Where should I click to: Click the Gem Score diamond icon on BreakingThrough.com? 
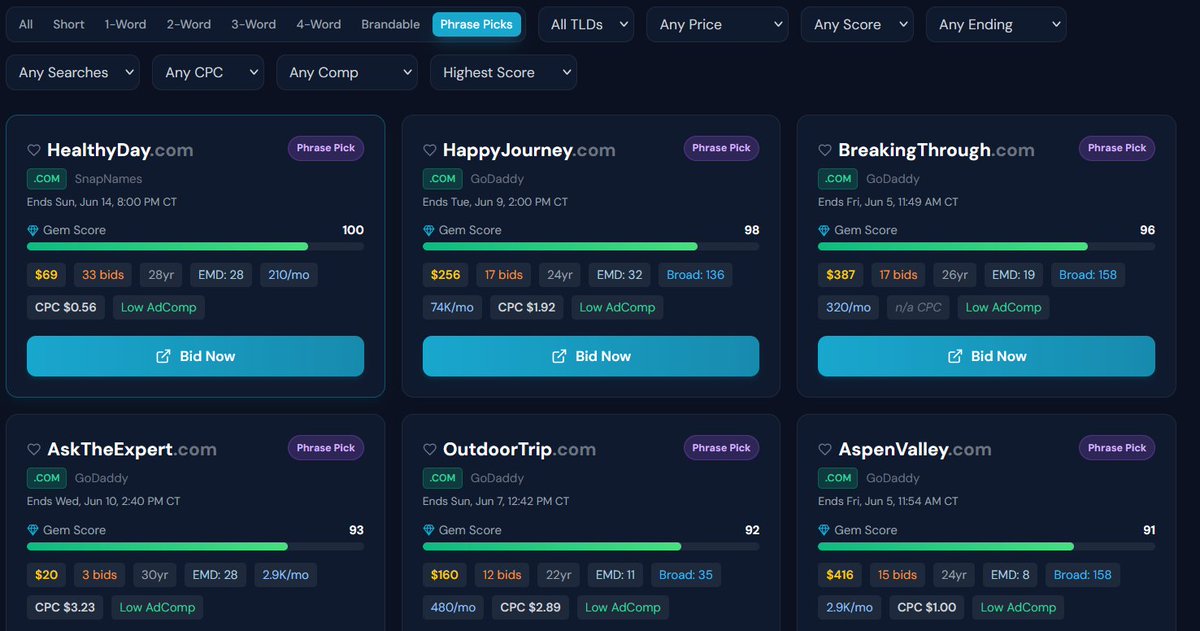(x=825, y=230)
